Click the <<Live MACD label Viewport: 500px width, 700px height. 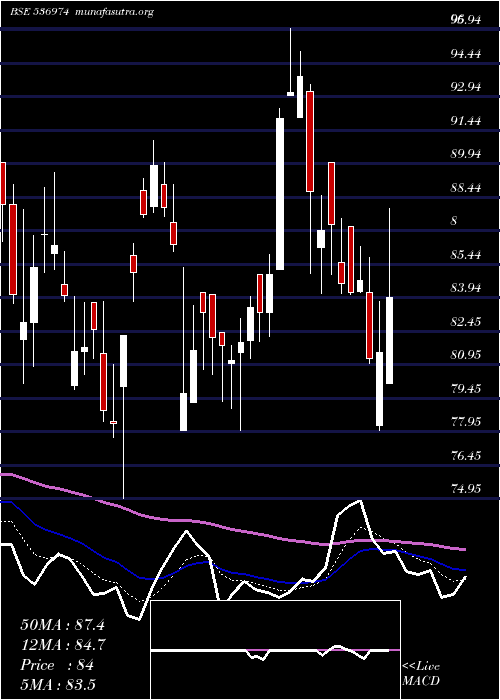pyautogui.click(x=421, y=674)
